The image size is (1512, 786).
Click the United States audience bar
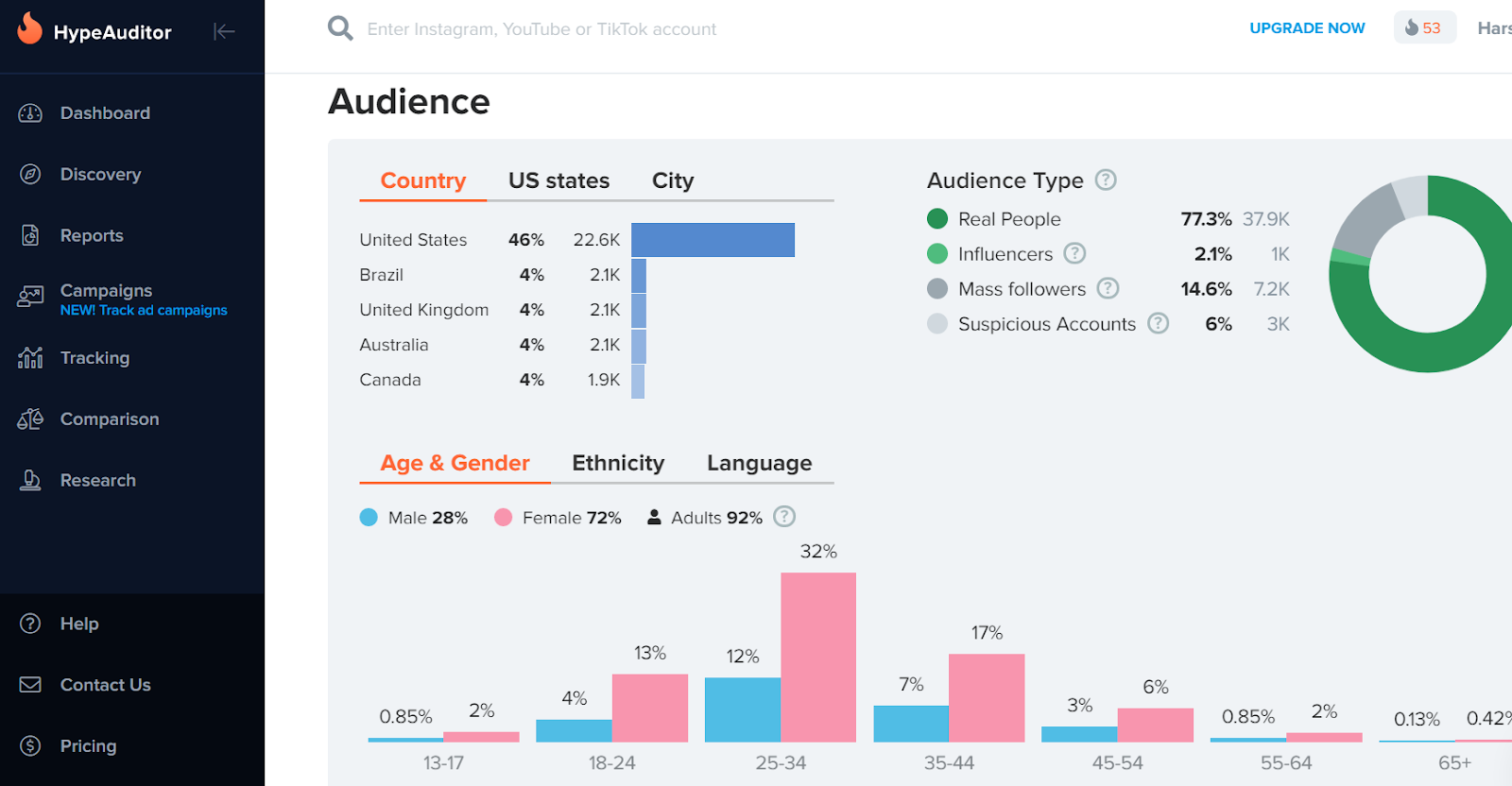pos(713,240)
